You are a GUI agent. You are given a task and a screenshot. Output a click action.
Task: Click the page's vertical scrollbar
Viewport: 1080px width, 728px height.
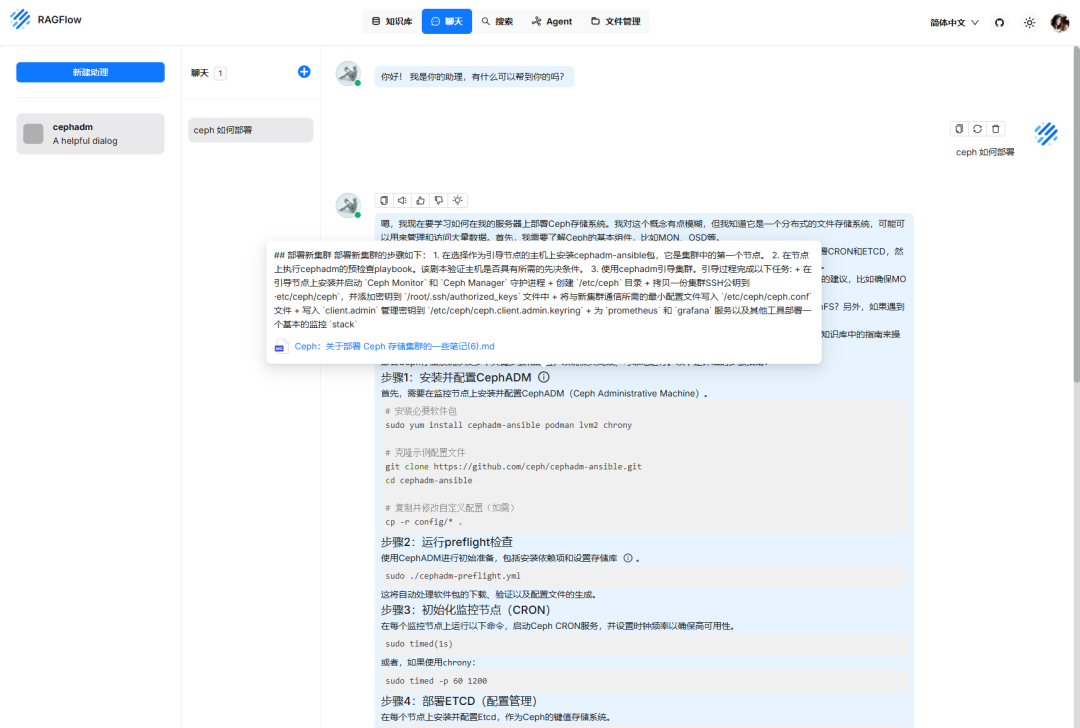pyautogui.click(x=1076, y=214)
